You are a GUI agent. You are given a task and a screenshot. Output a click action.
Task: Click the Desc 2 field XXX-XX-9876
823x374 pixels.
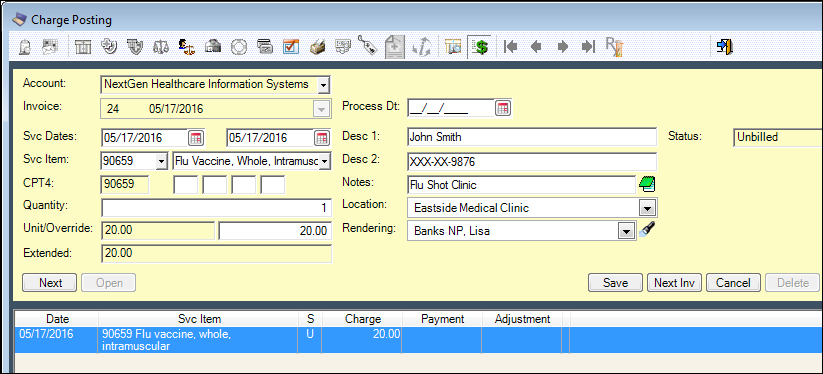pyautogui.click(x=532, y=162)
